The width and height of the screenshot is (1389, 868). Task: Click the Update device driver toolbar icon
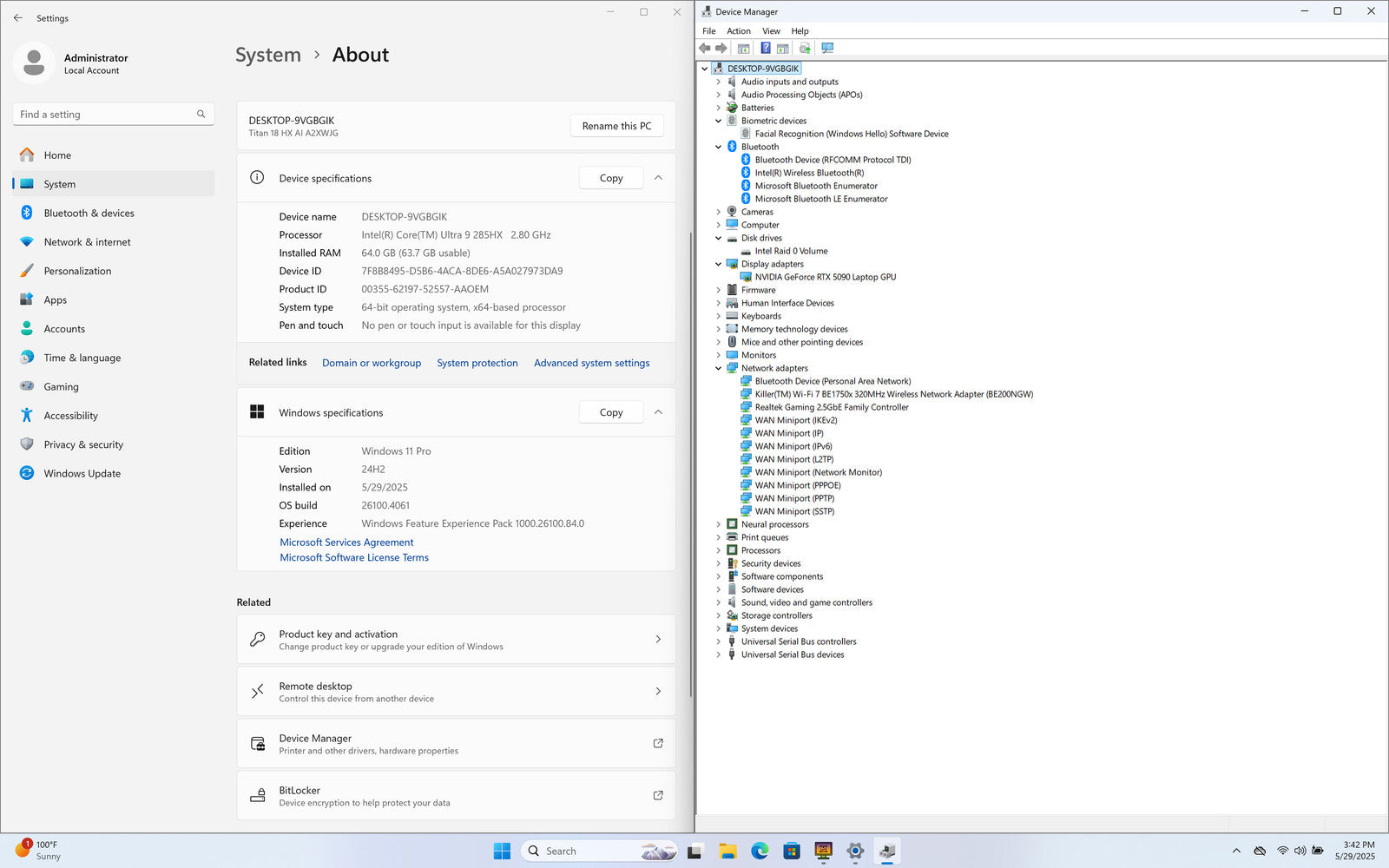(x=805, y=49)
